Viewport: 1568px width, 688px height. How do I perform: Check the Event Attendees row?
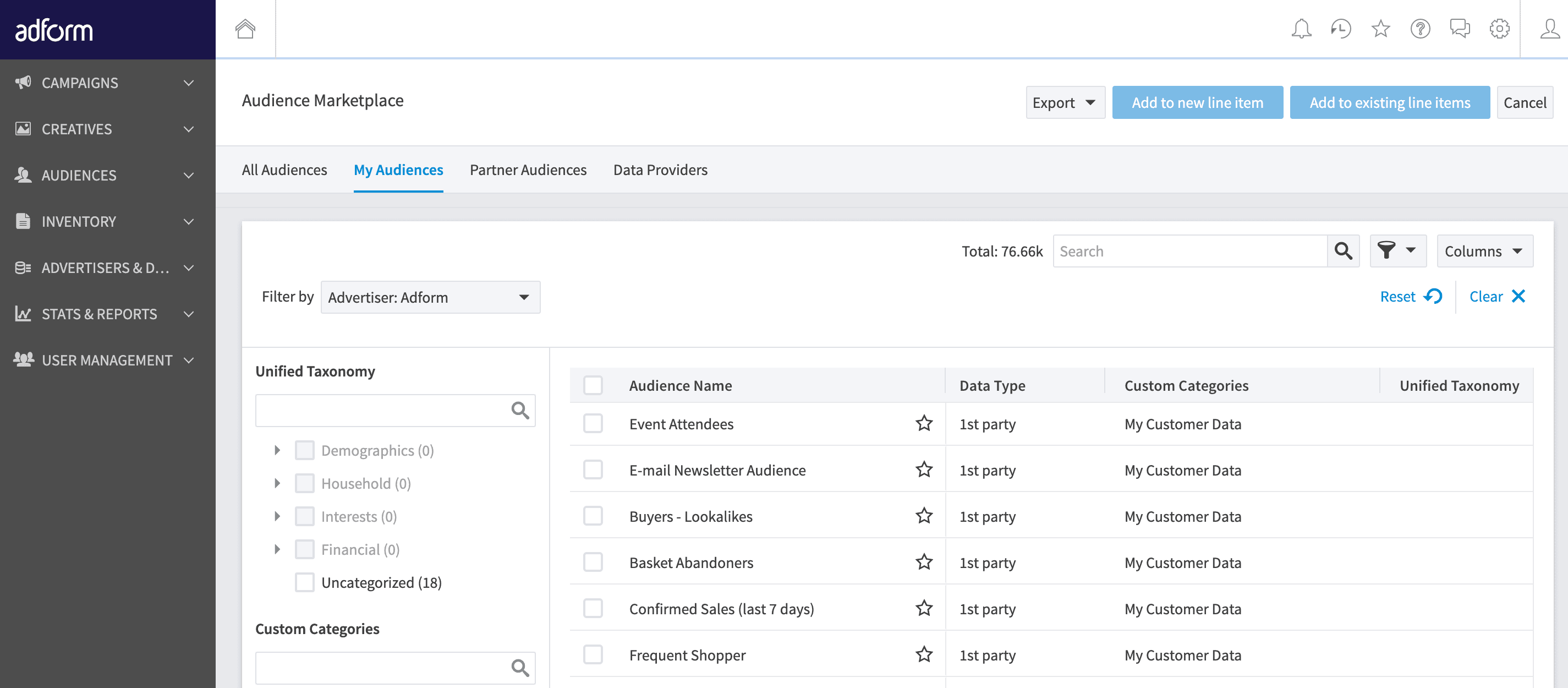(x=593, y=423)
